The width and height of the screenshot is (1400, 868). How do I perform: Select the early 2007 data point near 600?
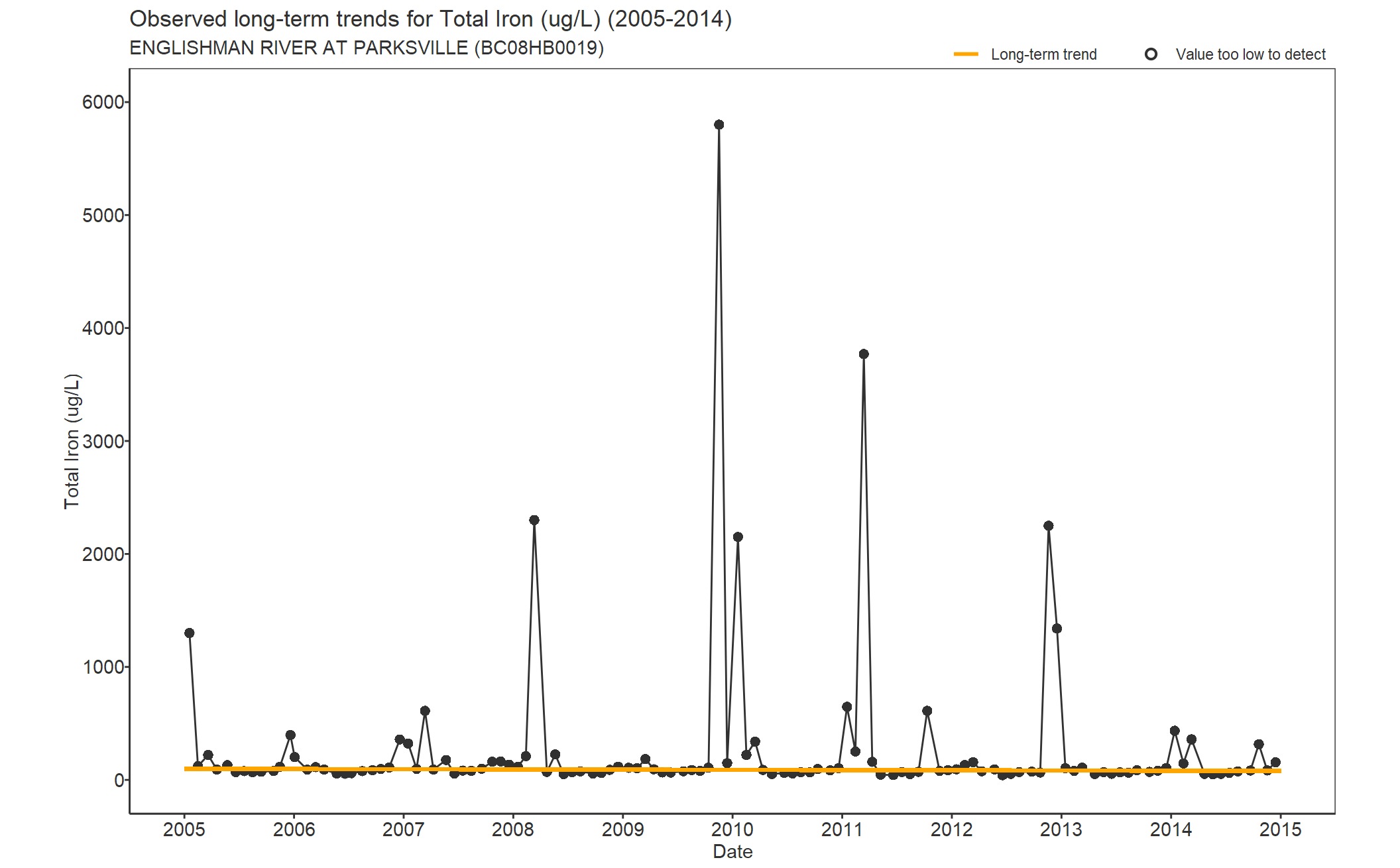[x=425, y=711]
